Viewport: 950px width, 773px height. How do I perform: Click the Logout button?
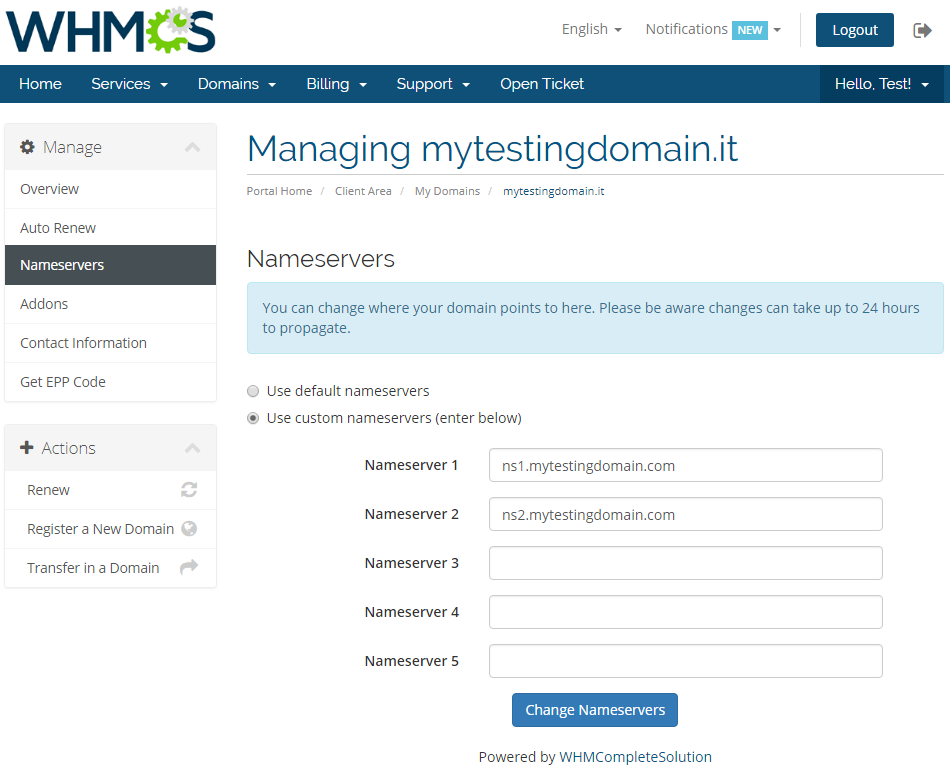point(854,30)
